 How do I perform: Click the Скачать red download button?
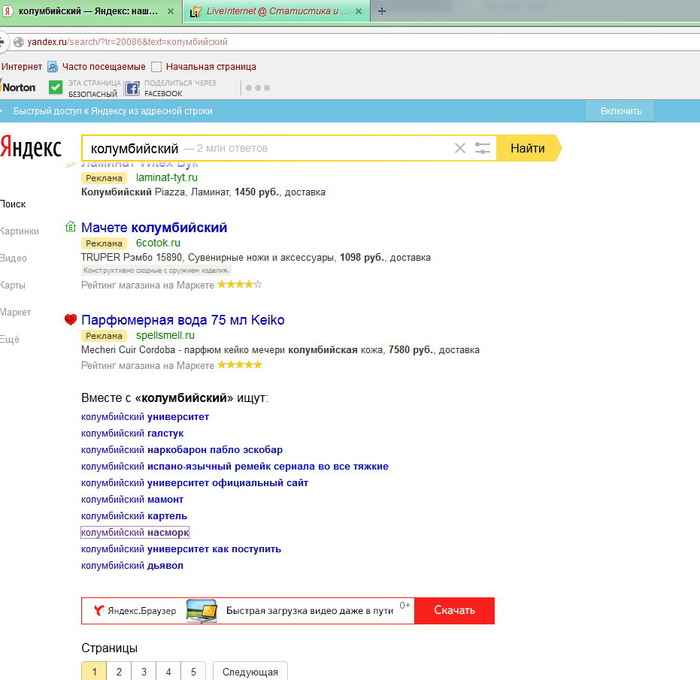click(x=454, y=610)
